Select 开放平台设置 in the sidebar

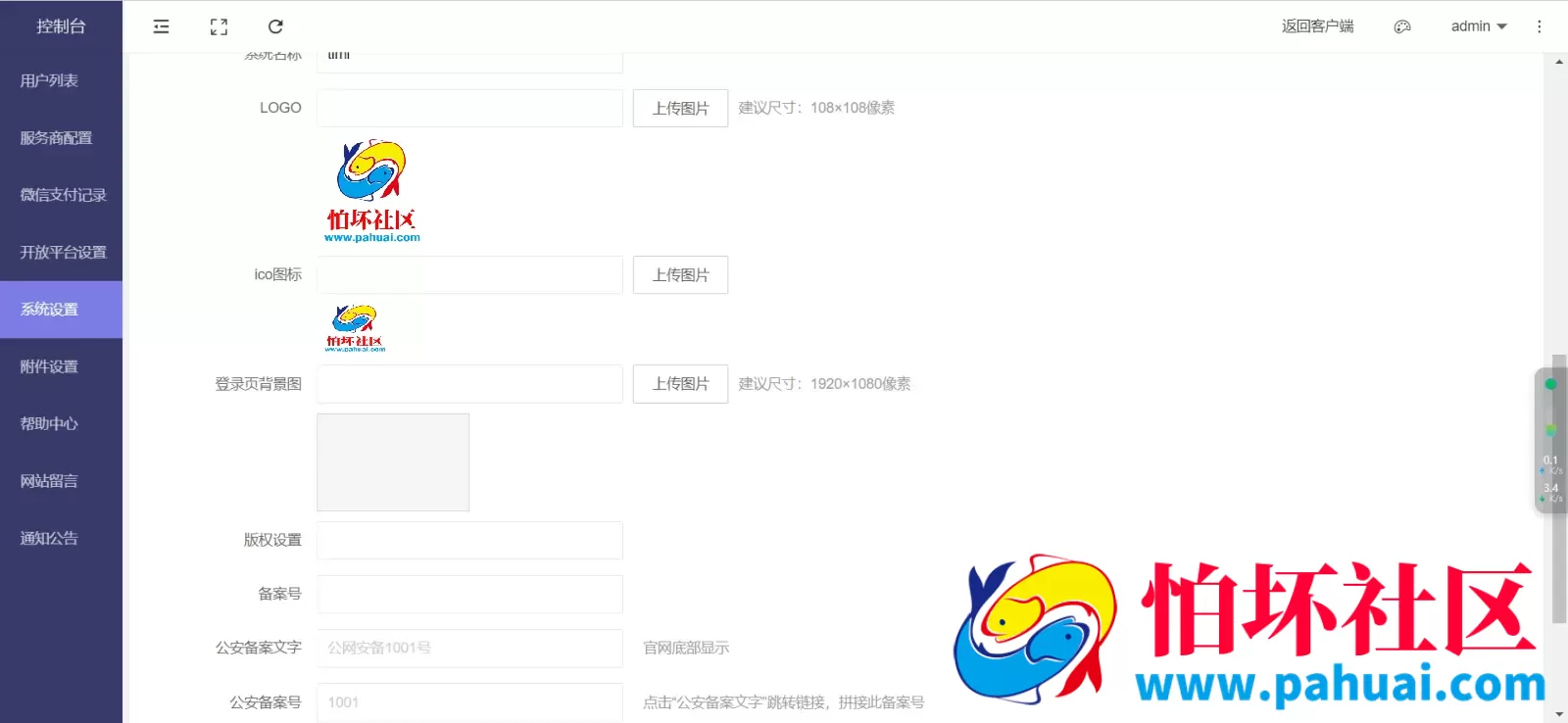click(x=61, y=252)
